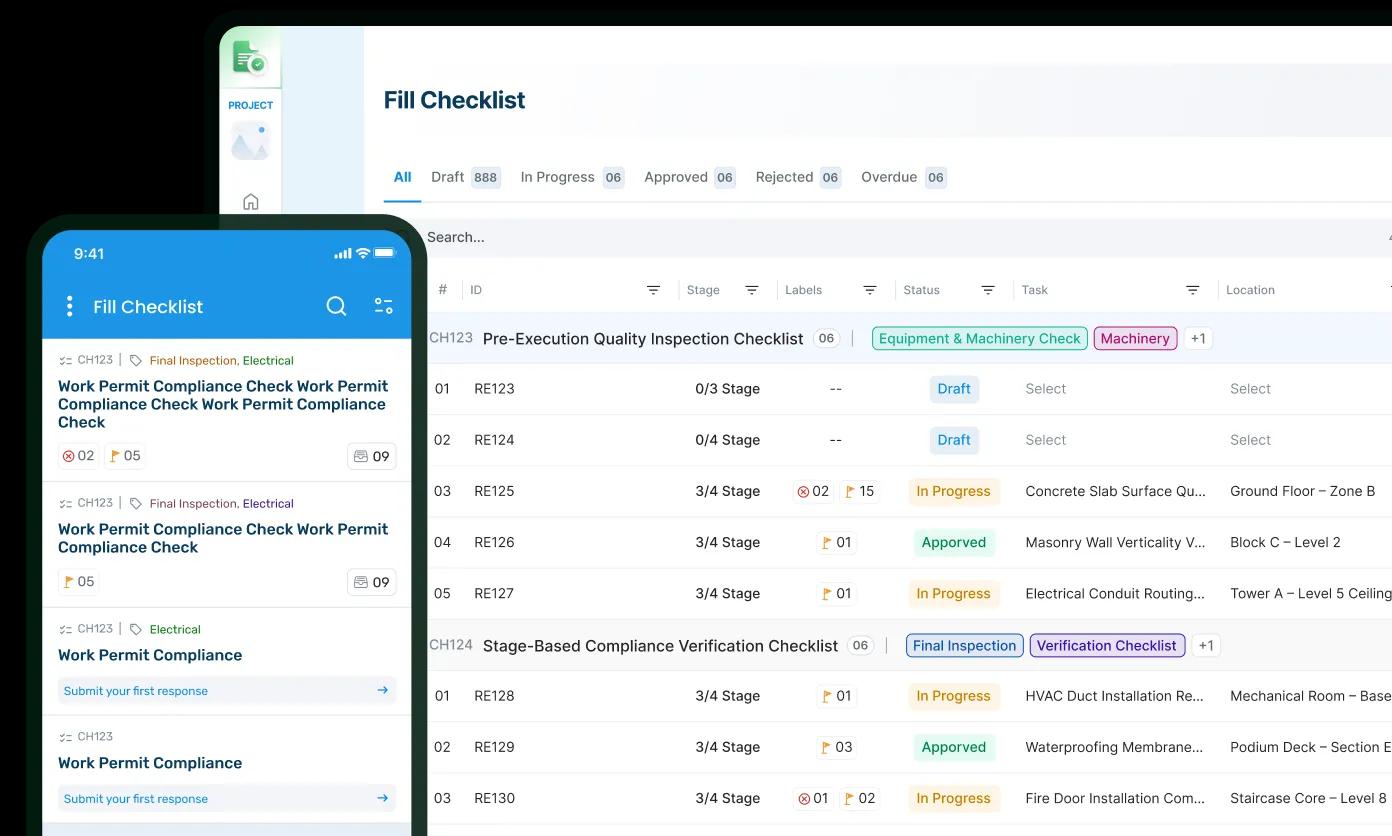This screenshot has height=836, width=1392.
Task: Click the error count 02 in row RE125
Action: click(811, 491)
